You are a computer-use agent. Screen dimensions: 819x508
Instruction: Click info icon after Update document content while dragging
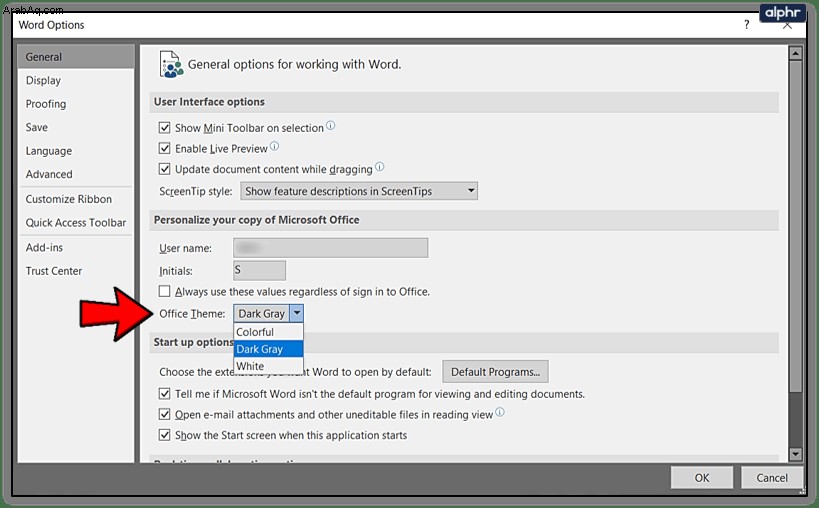(x=380, y=167)
